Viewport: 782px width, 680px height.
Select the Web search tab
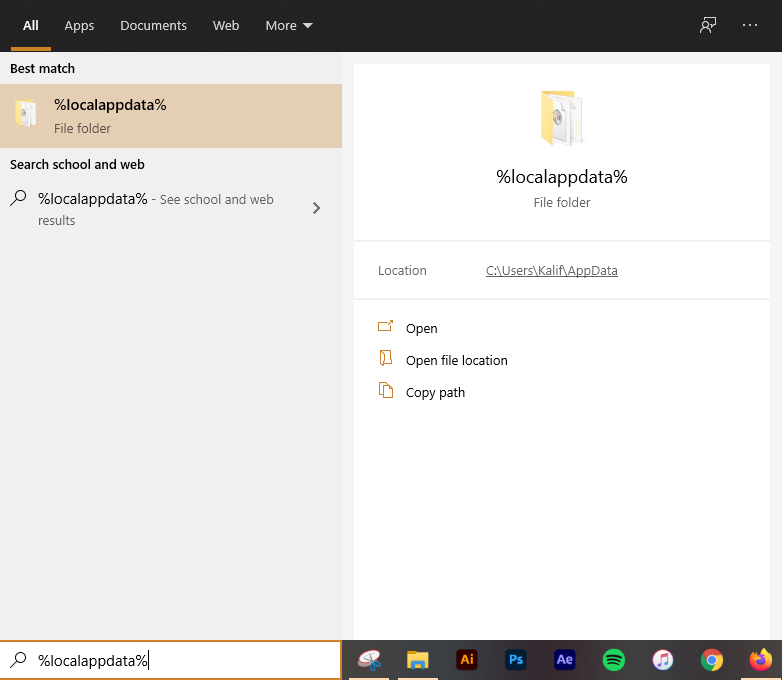226,26
